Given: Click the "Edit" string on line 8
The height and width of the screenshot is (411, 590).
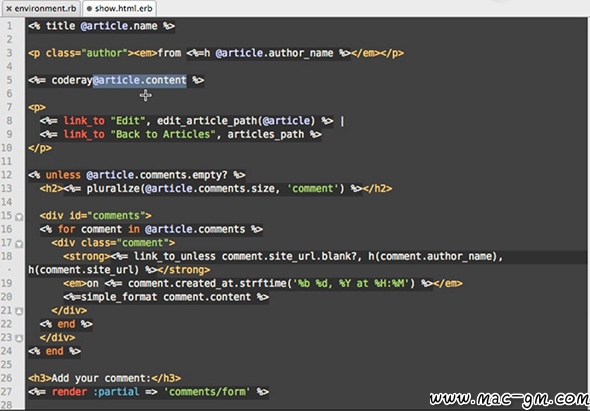Looking at the screenshot, I should click(x=128, y=121).
